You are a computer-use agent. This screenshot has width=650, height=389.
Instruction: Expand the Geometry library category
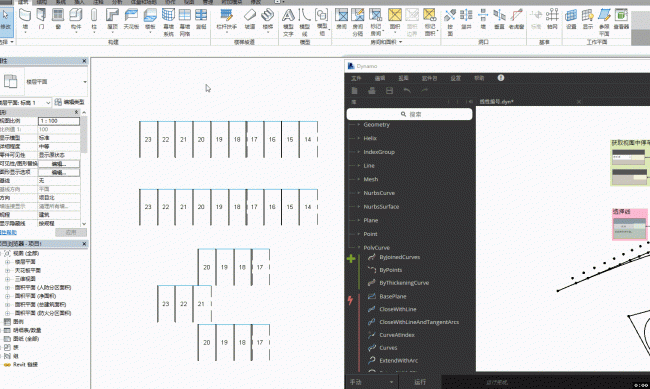tap(376, 124)
